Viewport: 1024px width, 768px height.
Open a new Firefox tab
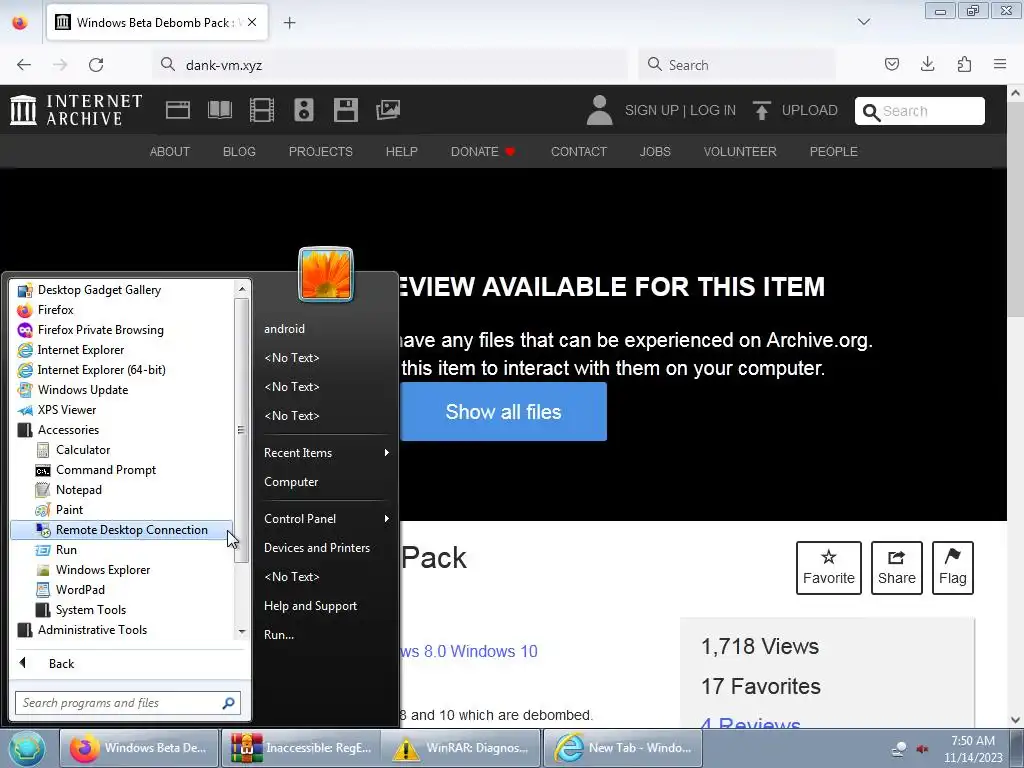tap(290, 23)
